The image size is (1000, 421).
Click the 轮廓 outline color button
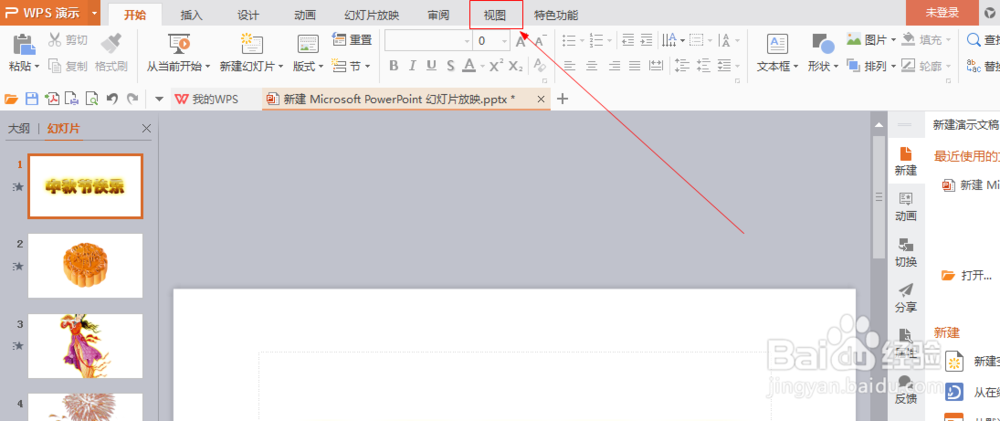(x=926, y=66)
